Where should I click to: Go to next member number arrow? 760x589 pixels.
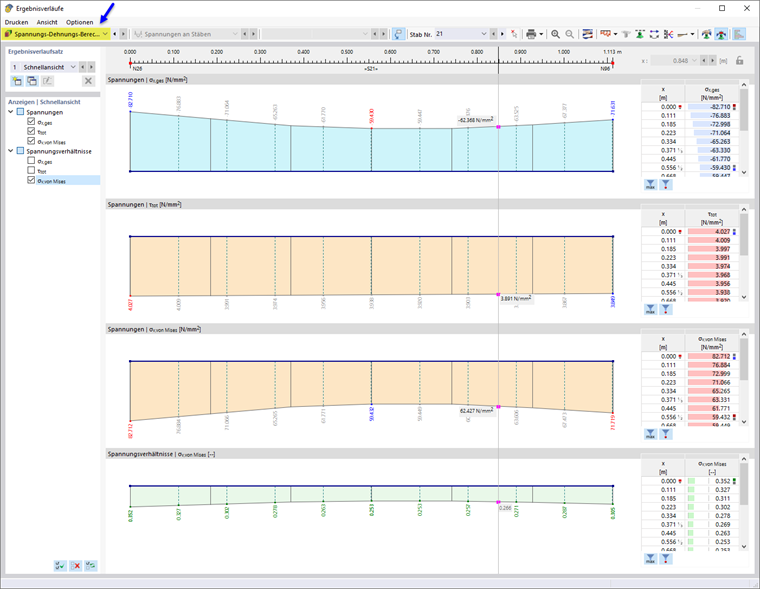click(x=502, y=34)
